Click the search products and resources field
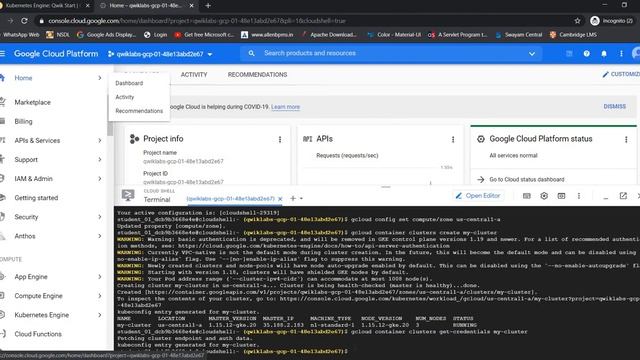The height and width of the screenshot is (360, 640). coord(392,53)
